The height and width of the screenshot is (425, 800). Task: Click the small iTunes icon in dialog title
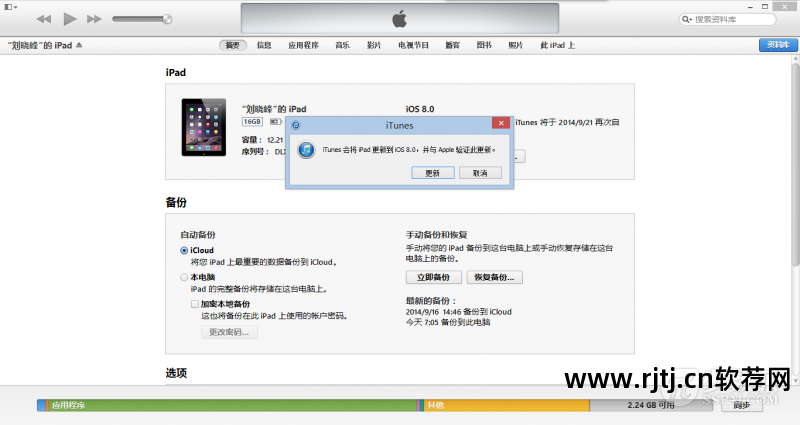296,125
